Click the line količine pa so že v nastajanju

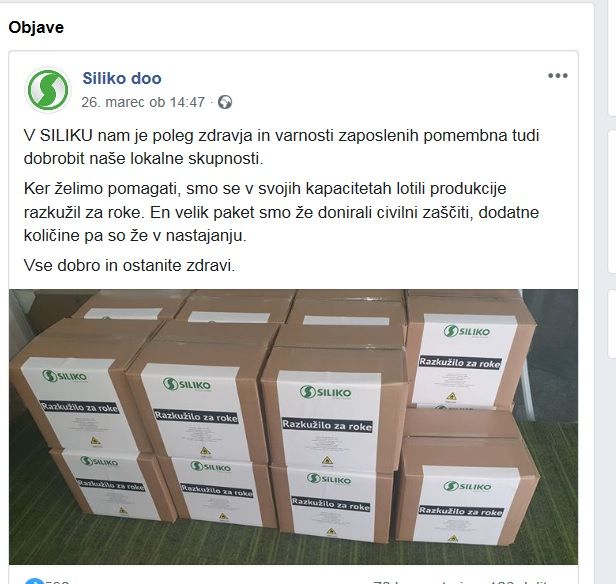point(135,236)
